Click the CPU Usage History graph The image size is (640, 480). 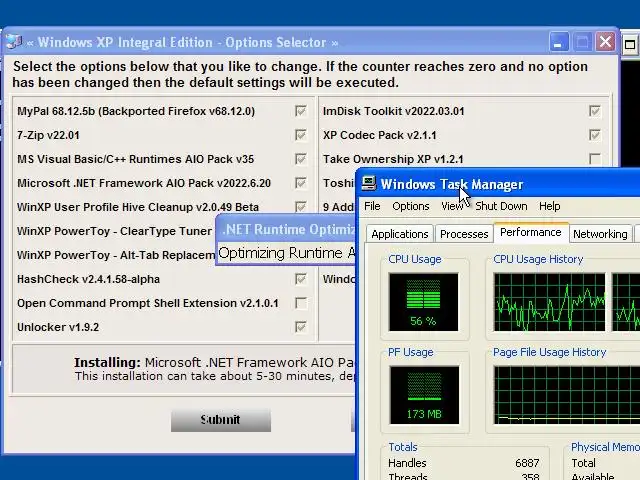tap(549, 302)
